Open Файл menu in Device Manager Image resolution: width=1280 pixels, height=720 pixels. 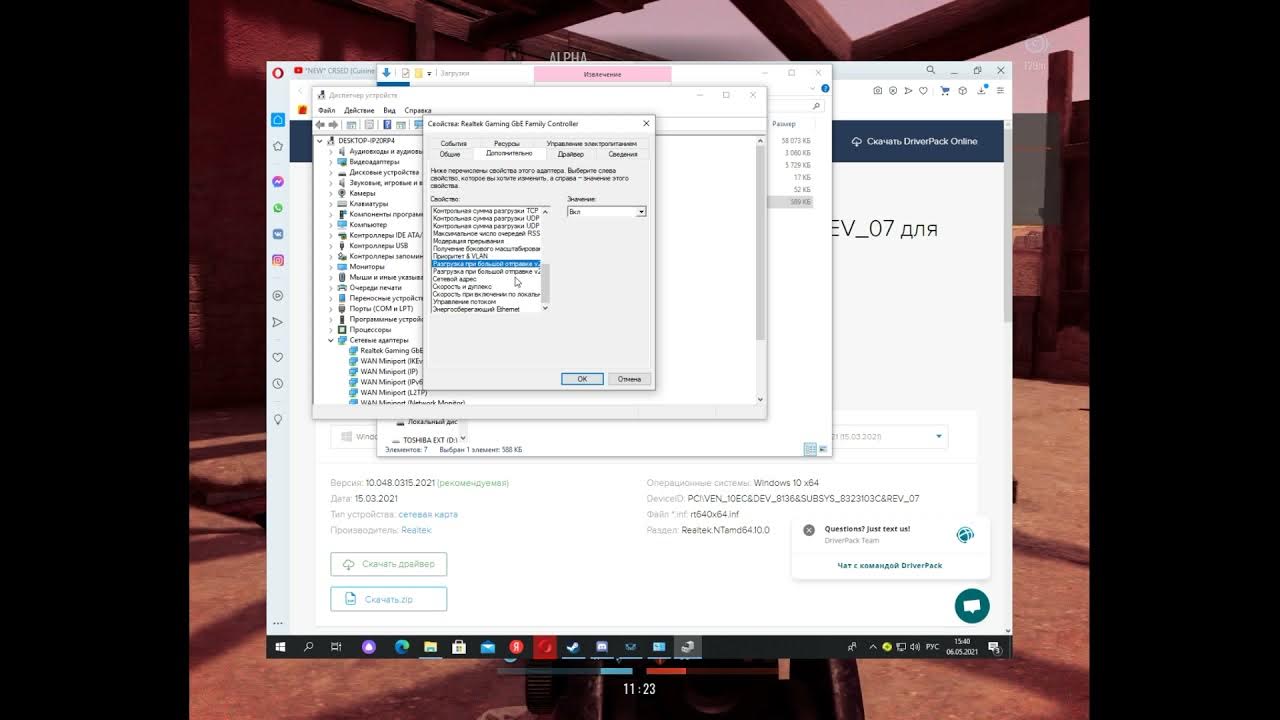(x=326, y=110)
